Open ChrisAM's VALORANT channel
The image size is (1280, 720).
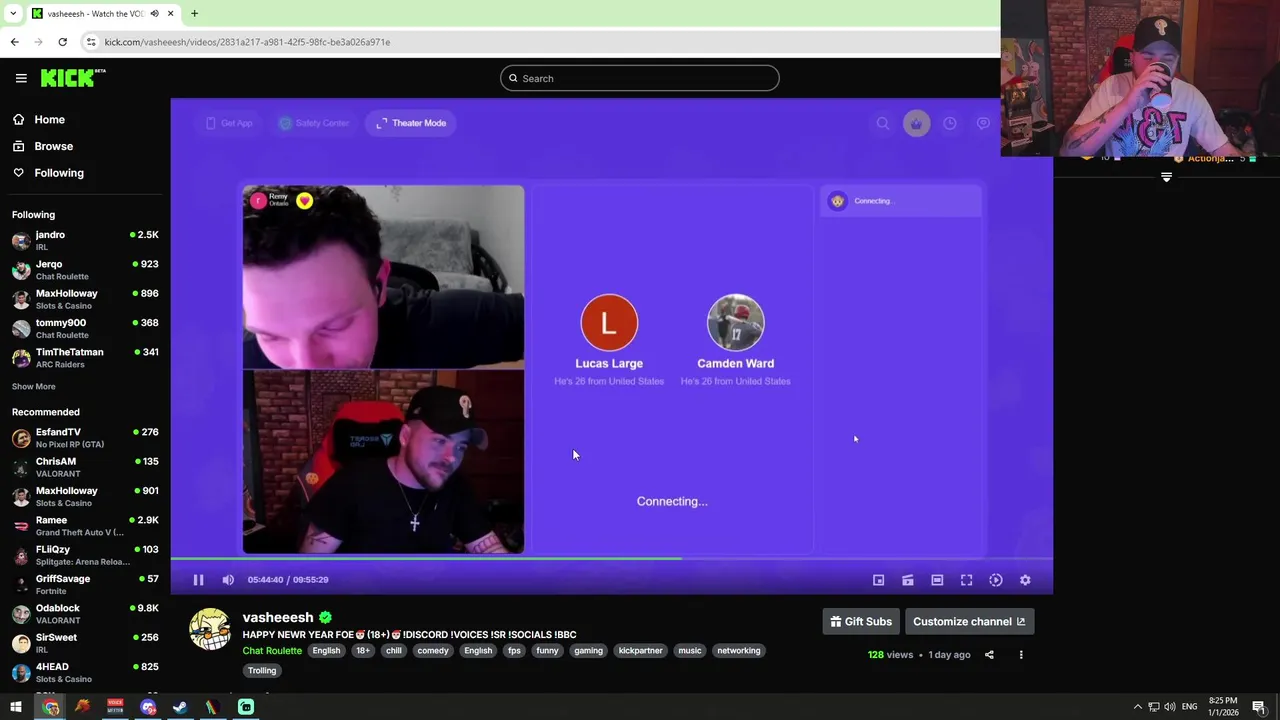[85, 467]
